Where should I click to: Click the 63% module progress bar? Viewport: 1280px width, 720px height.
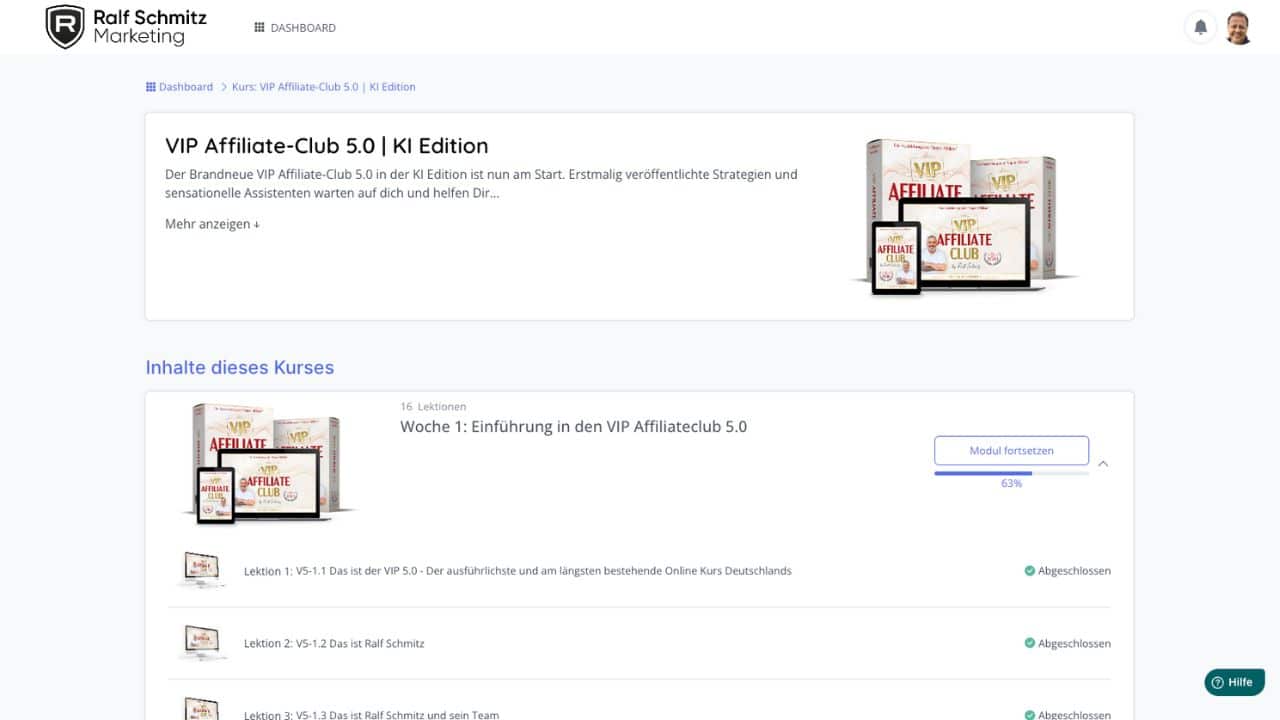tap(1011, 473)
